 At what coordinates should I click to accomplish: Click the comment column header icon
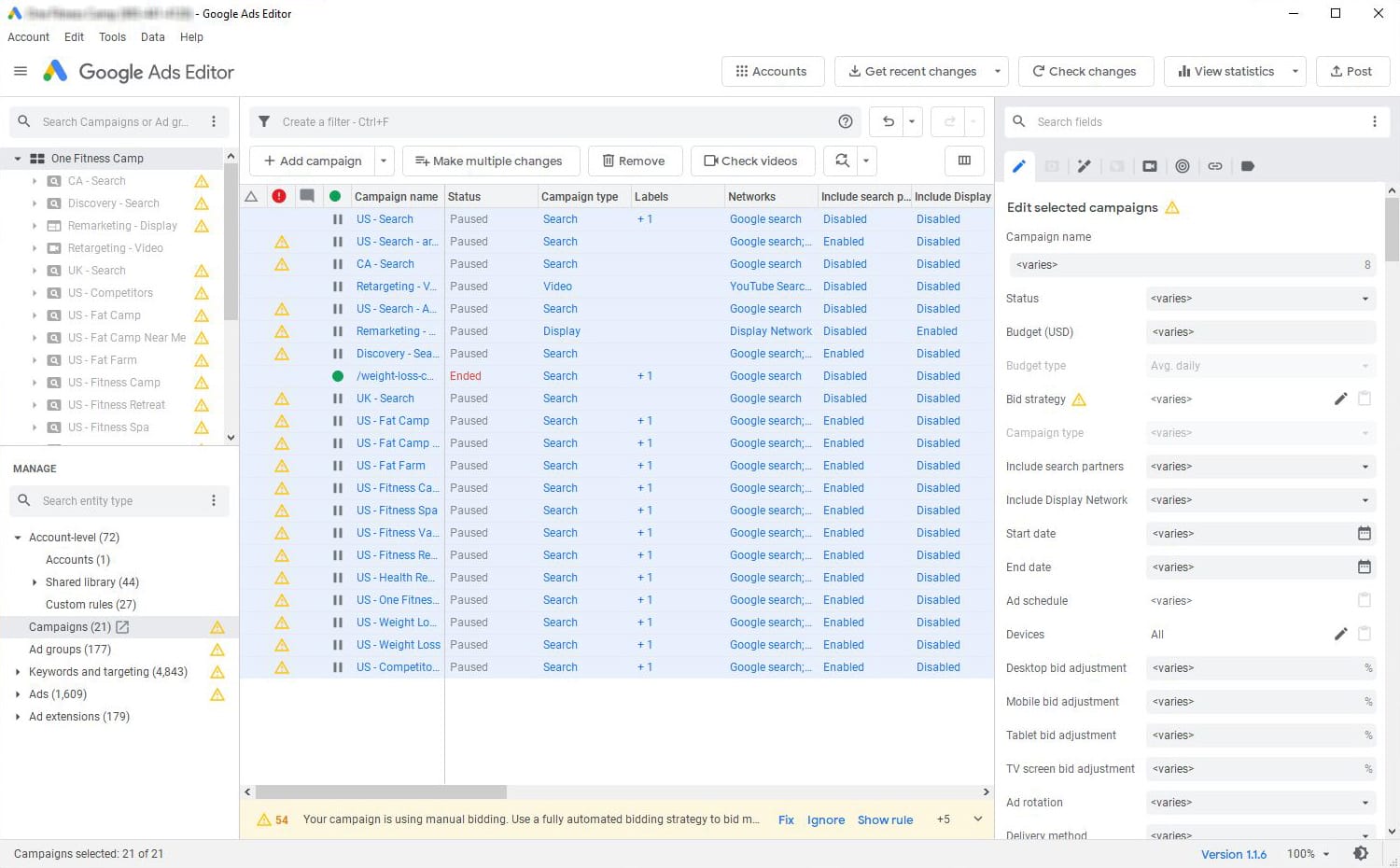306,196
